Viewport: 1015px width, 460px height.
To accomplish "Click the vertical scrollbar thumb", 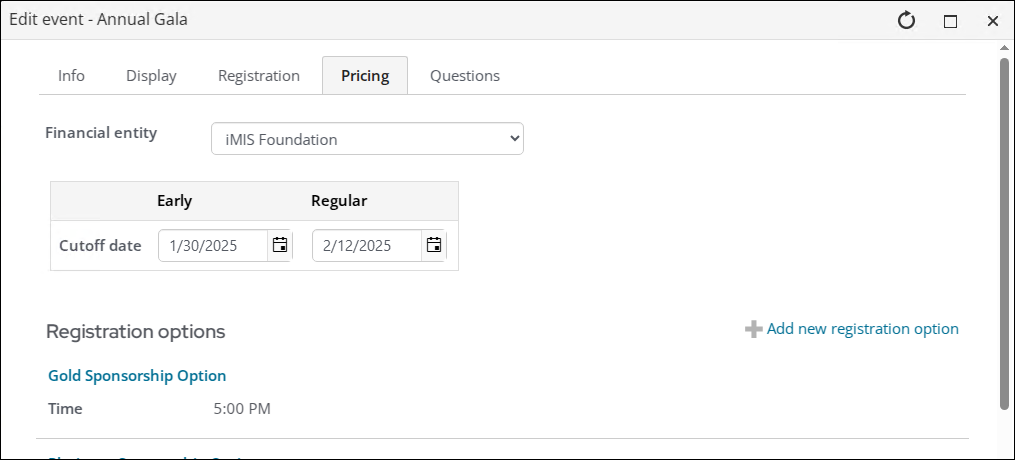I will [x=1004, y=230].
